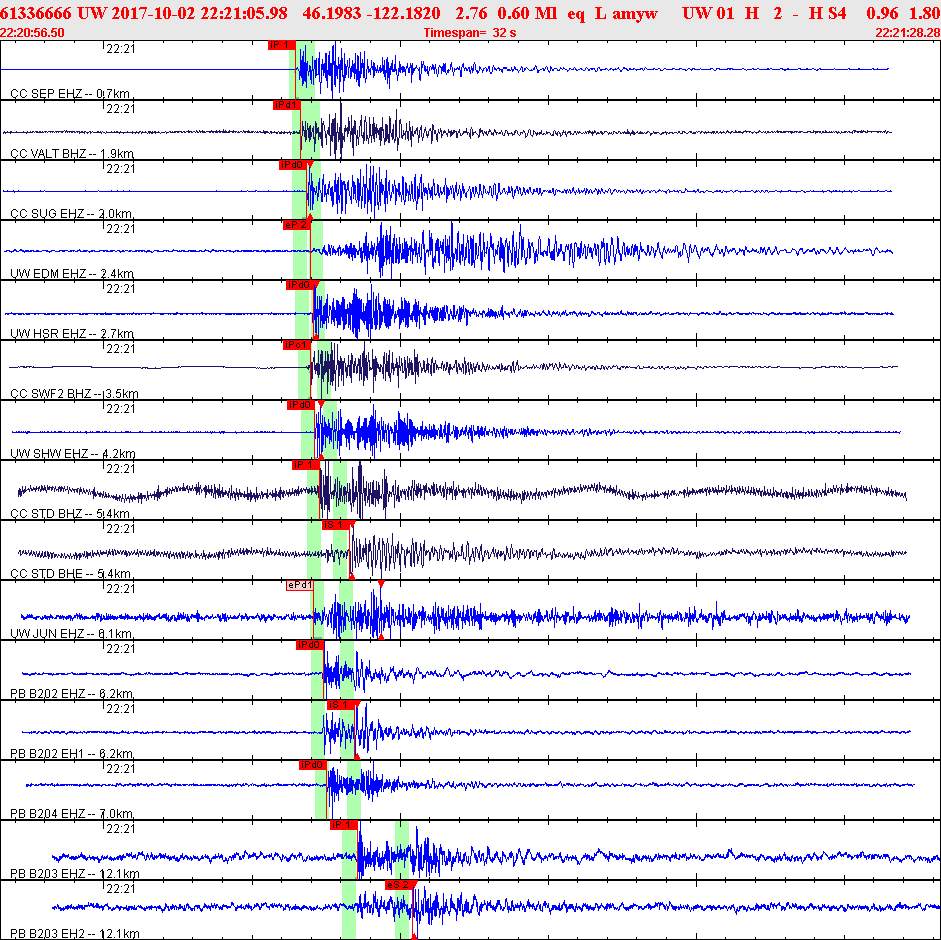
Task: Click the 'PB B203 EHZ -- 12.1km' channel label
Action: (x=75, y=874)
